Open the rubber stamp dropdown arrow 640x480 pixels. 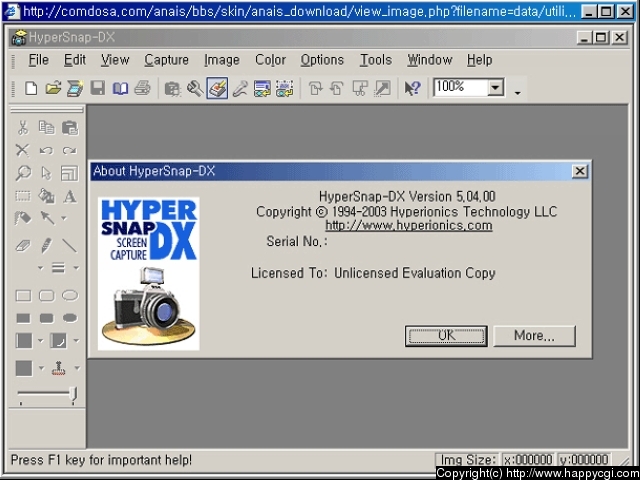click(x=77, y=368)
